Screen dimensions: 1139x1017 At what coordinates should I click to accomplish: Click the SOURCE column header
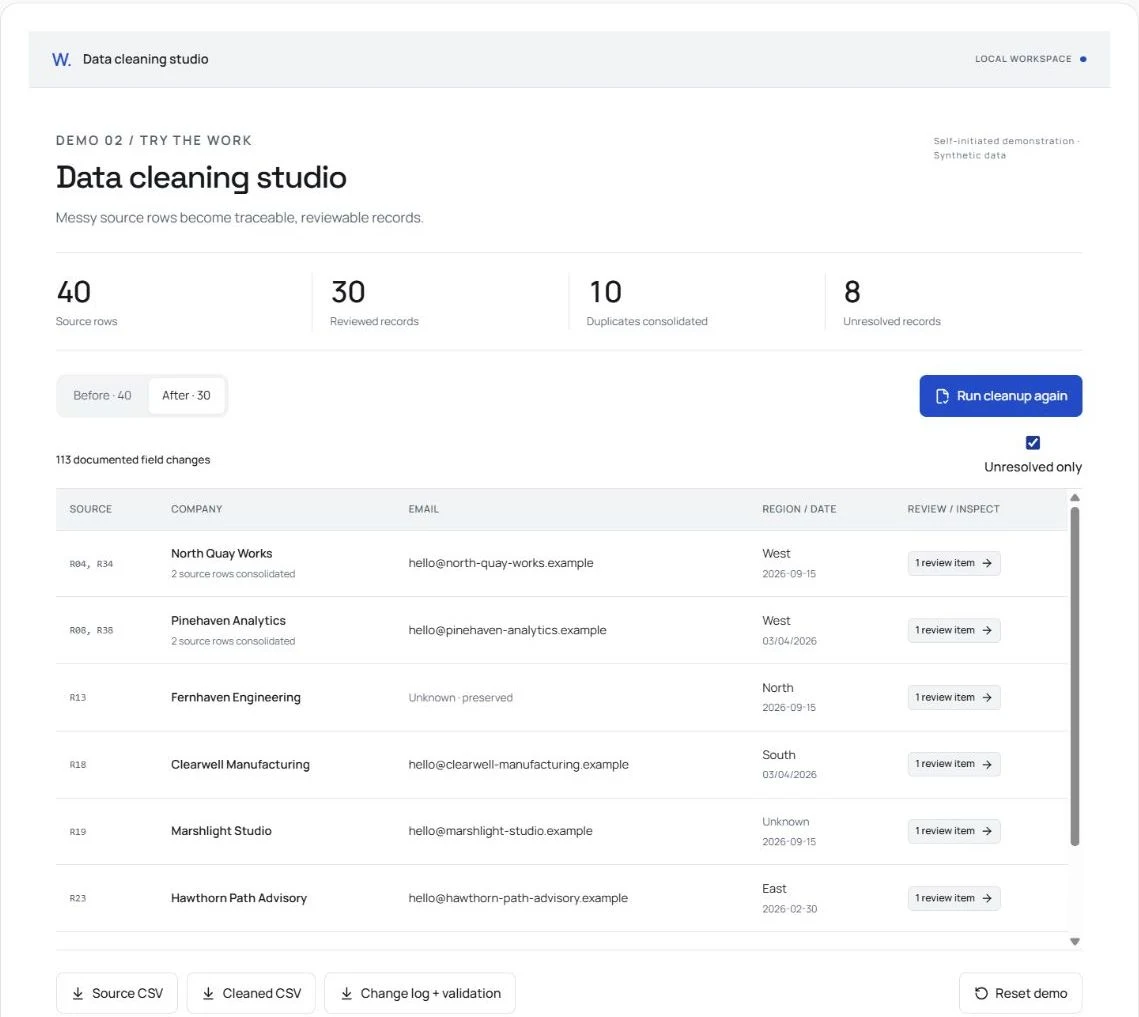(x=91, y=509)
